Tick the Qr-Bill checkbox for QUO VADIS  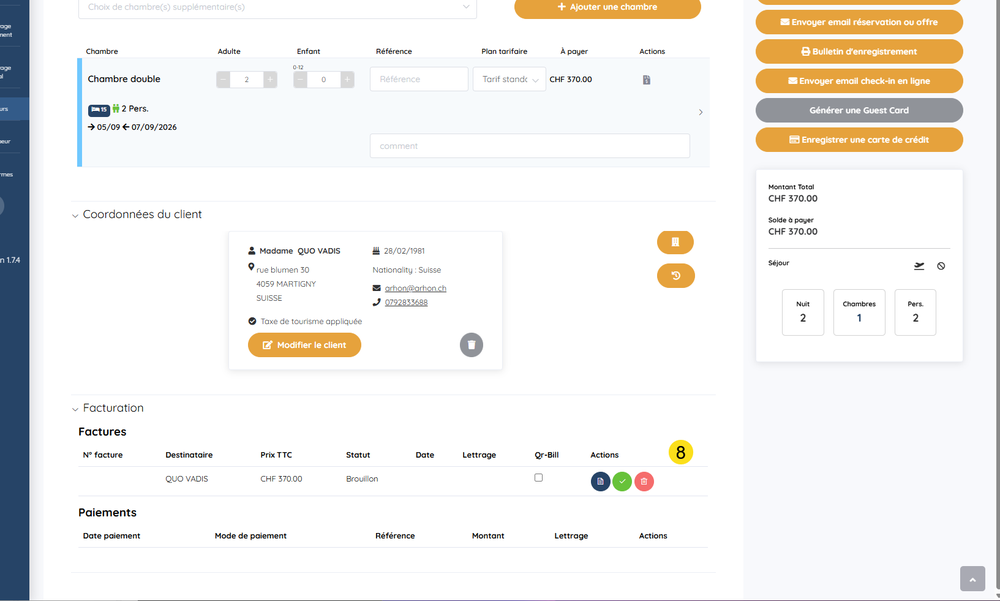coord(538,477)
